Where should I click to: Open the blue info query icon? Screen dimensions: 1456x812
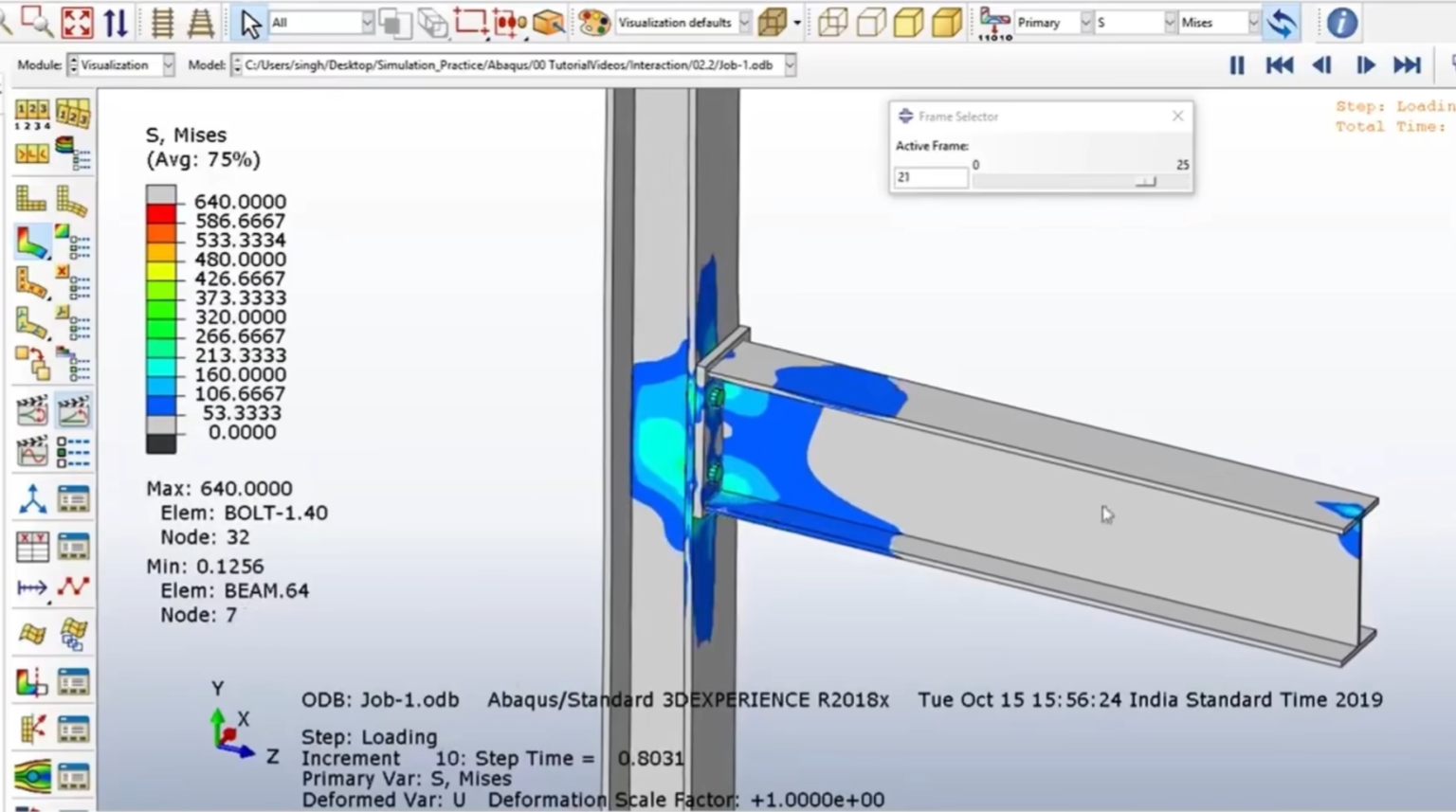(1341, 23)
